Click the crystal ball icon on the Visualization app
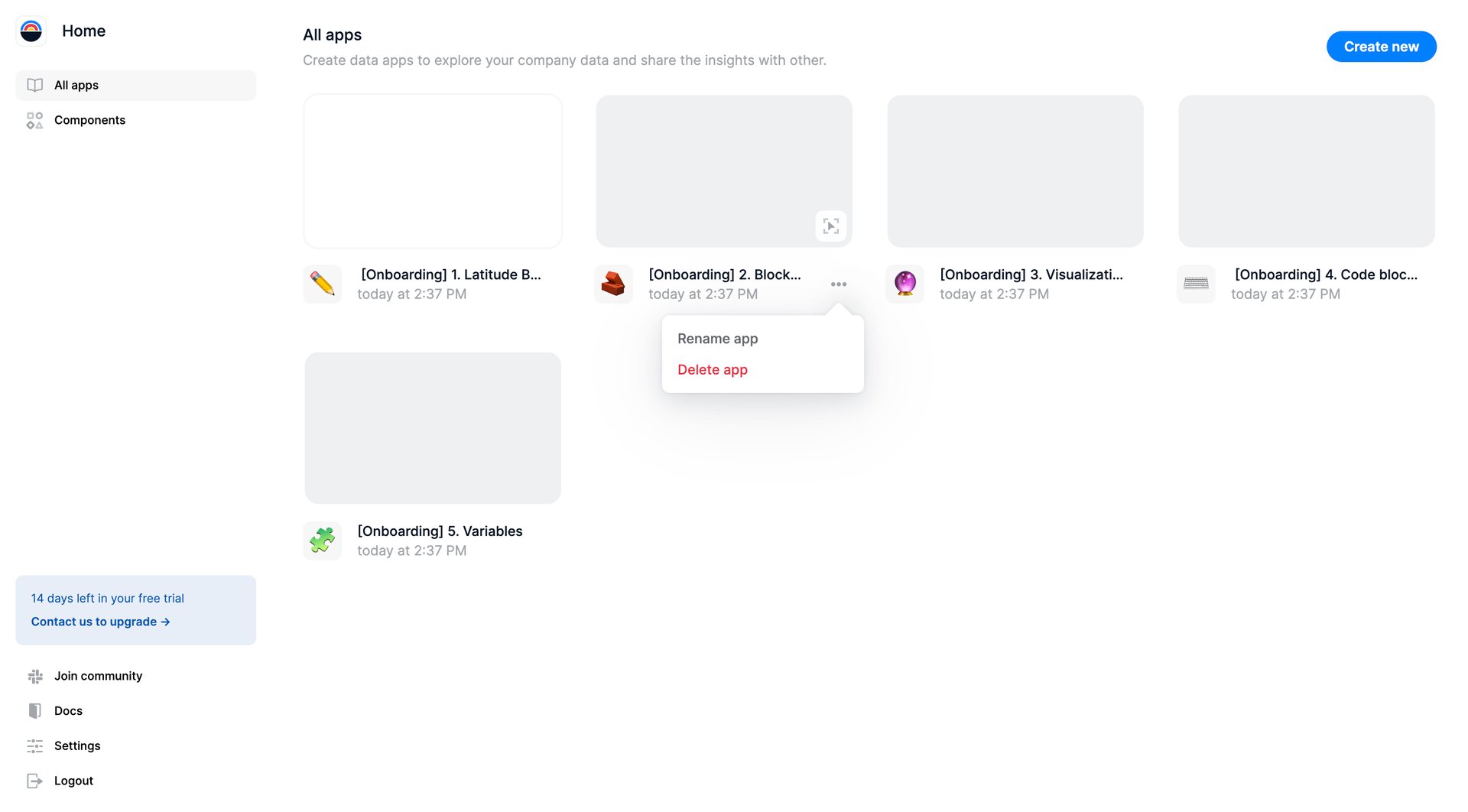 coord(905,284)
